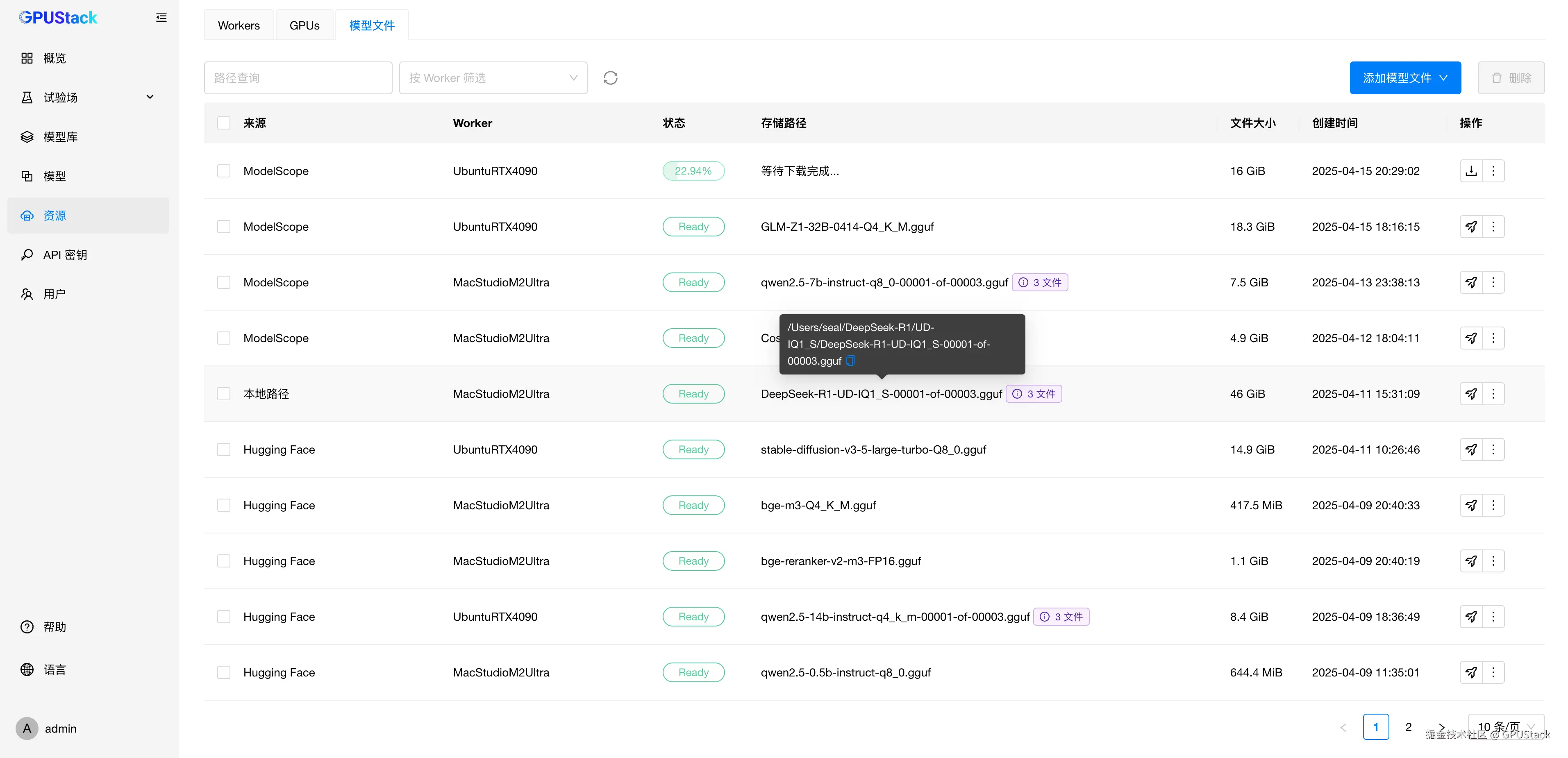This screenshot has width=1568, height=758.
Task: Deploy stable-diffusion-v3-5 model with rocket icon
Action: tap(1470, 449)
